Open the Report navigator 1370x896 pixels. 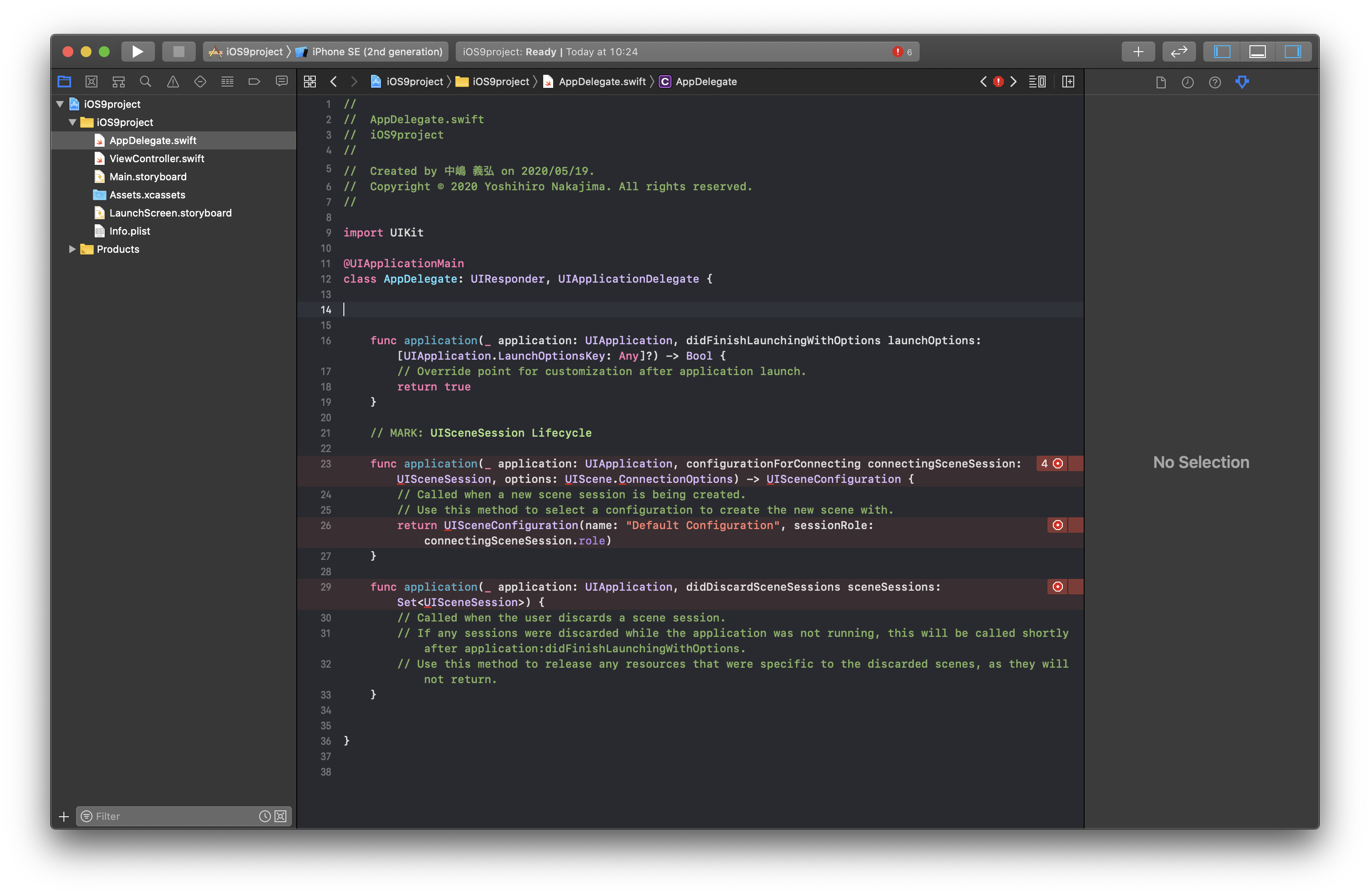pyautogui.click(x=281, y=82)
